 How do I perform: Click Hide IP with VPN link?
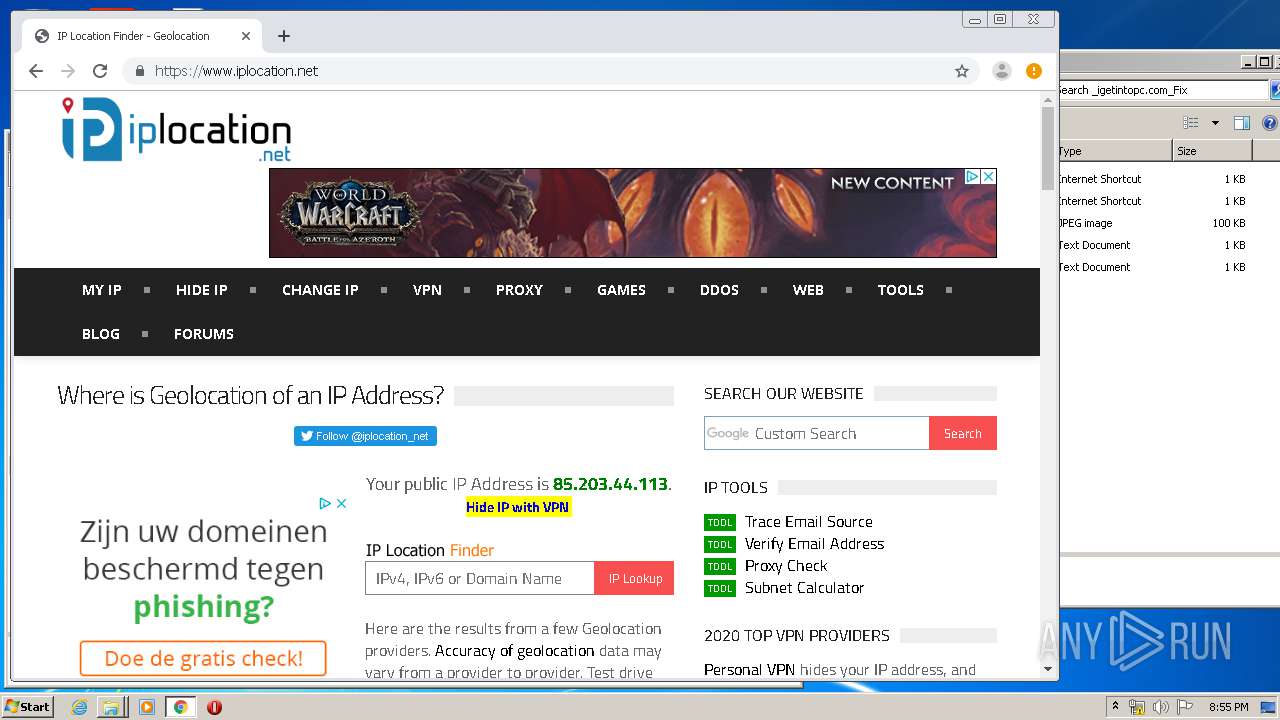click(518, 507)
